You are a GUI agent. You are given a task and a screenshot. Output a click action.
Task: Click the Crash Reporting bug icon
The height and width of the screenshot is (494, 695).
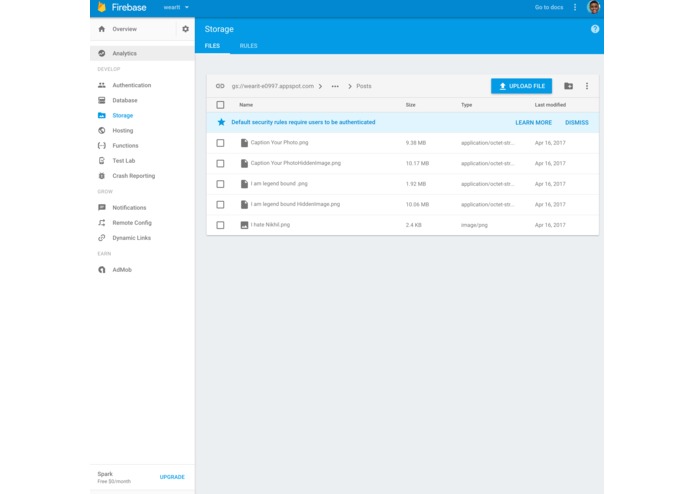102,175
